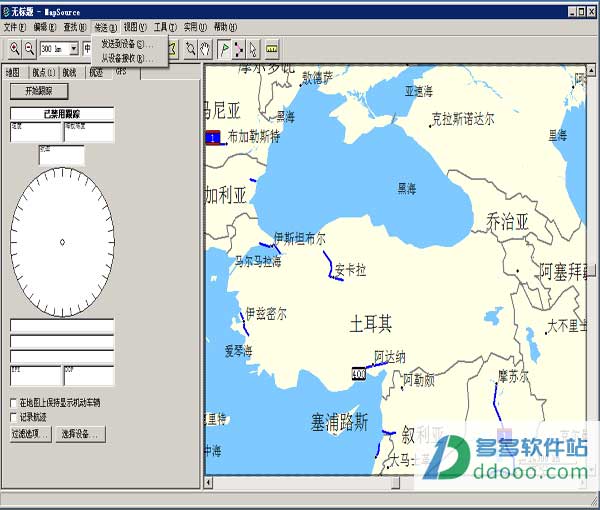Click the 安卡拉 city label
Viewport: 600px width, 510px height.
tap(350, 270)
